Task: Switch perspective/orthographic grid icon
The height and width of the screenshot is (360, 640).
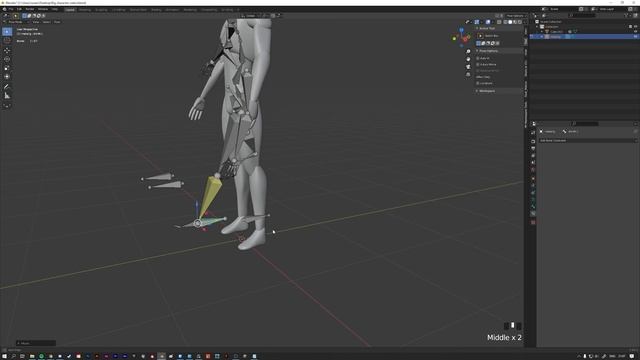Action: click(468, 75)
